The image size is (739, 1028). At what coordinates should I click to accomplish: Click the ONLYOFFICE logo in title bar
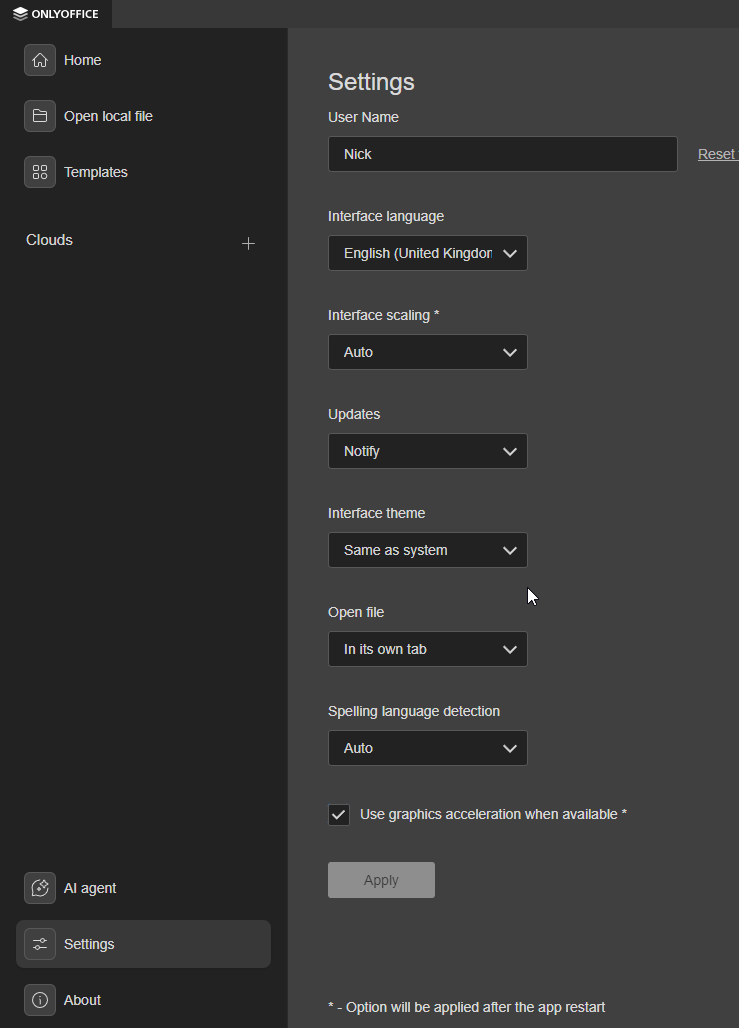[56, 14]
